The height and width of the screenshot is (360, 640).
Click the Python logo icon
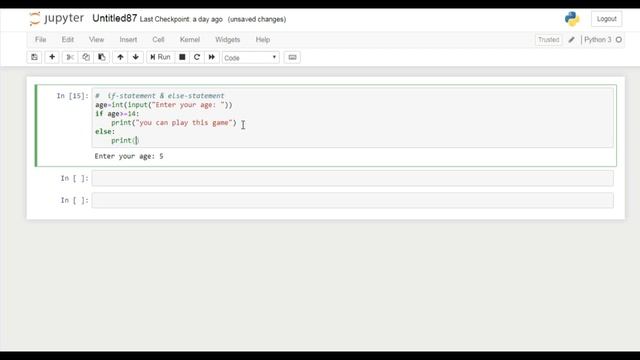tap(572, 19)
